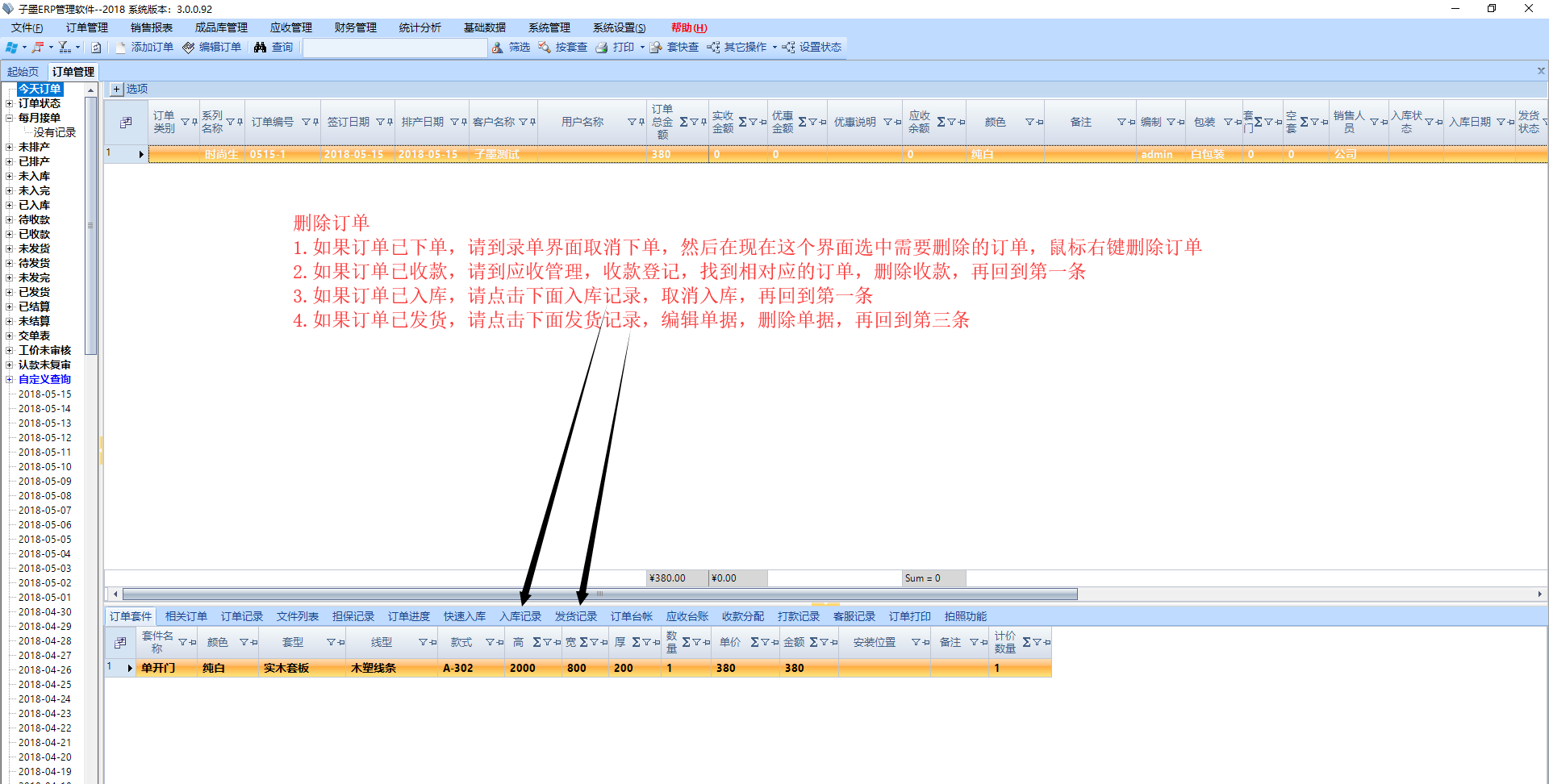Toggle the pin icon on 客户名称 column
This screenshot has height=784, width=1549.
click(532, 122)
